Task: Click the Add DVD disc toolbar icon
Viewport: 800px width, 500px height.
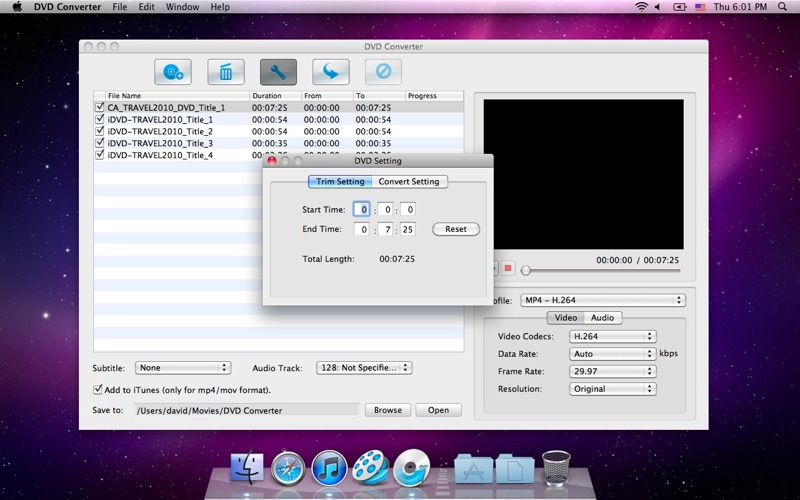Action: click(x=173, y=72)
